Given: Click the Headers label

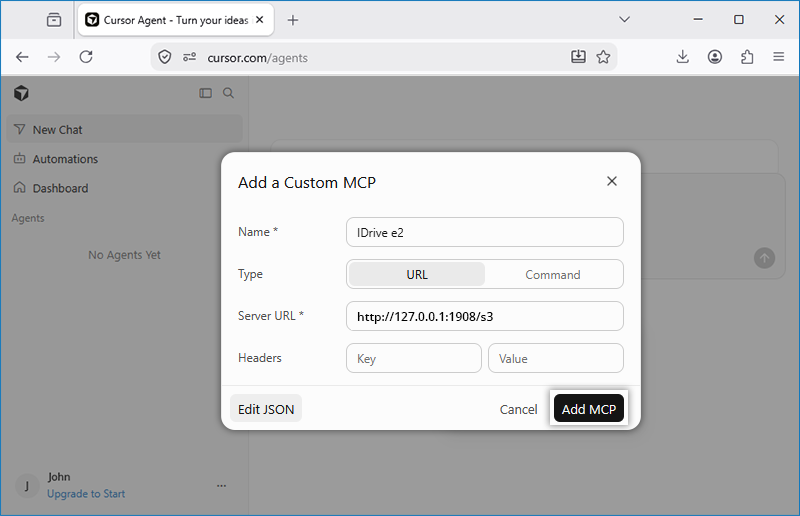Looking at the screenshot, I should tap(260, 358).
